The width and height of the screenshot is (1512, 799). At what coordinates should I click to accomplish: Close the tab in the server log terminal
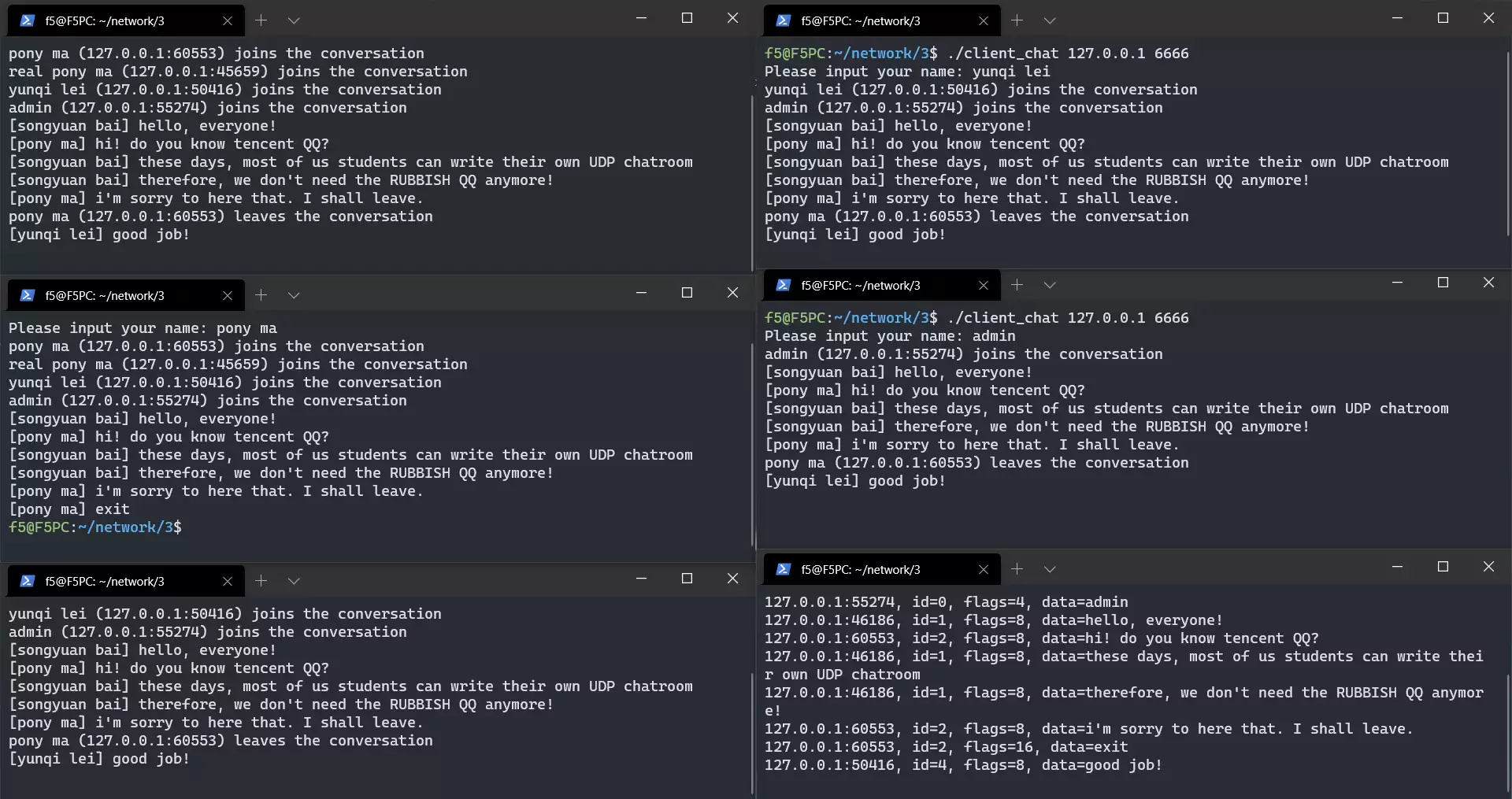click(983, 569)
